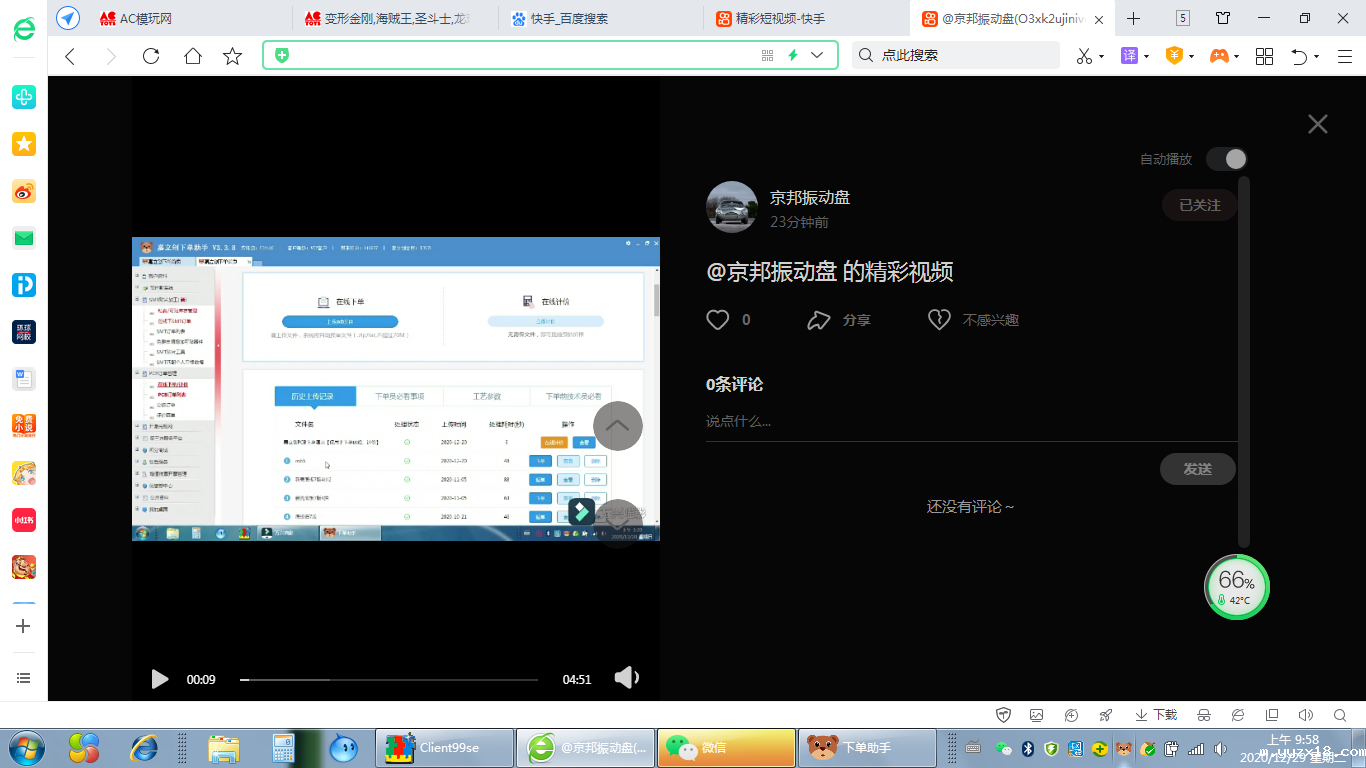The width and height of the screenshot is (1366, 768).
Task: Click the comment input field
Action: pyautogui.click(x=970, y=421)
